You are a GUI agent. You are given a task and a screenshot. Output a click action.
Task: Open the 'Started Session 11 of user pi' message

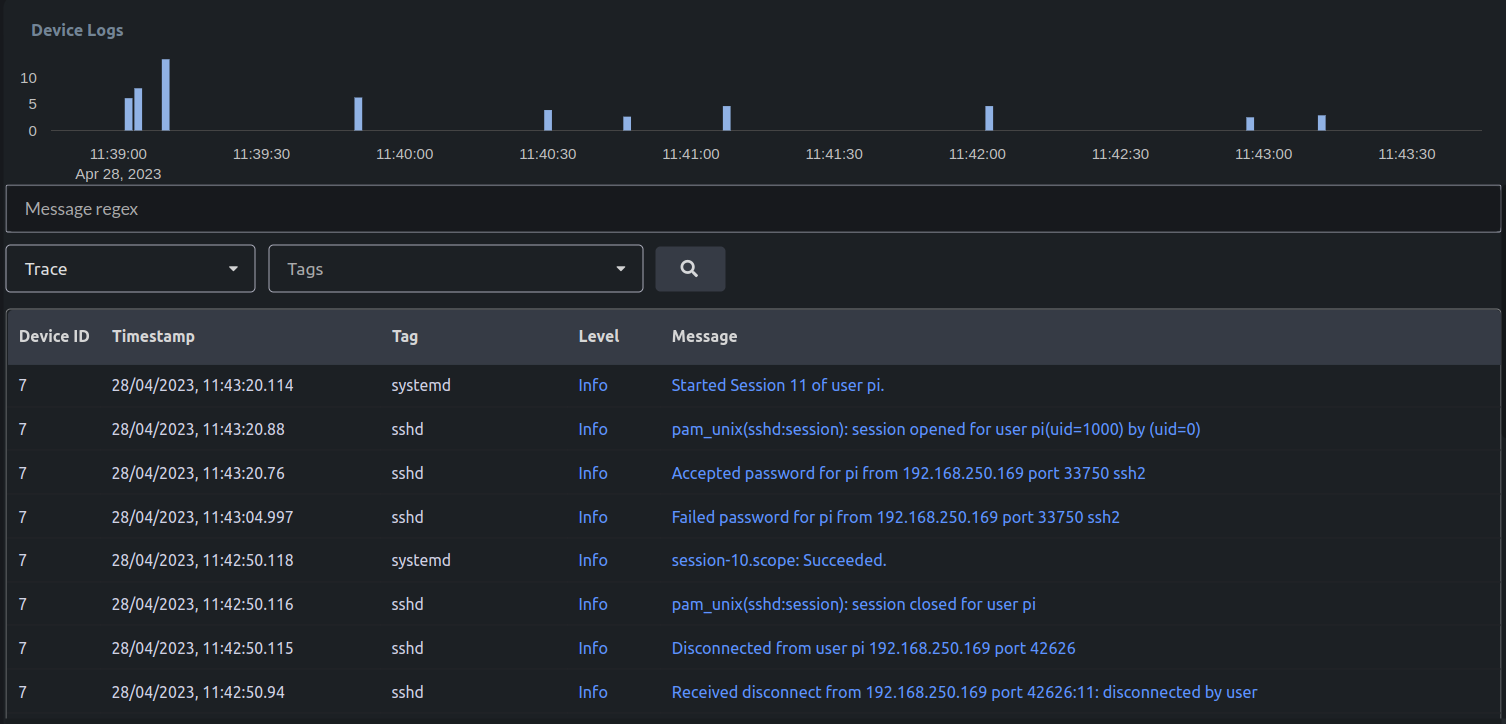point(778,385)
